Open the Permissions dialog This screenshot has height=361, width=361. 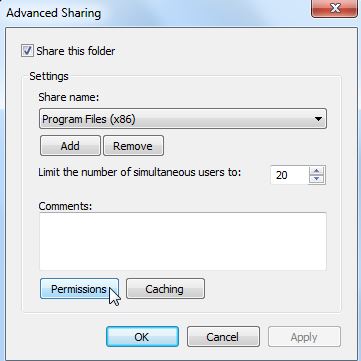(x=79, y=289)
